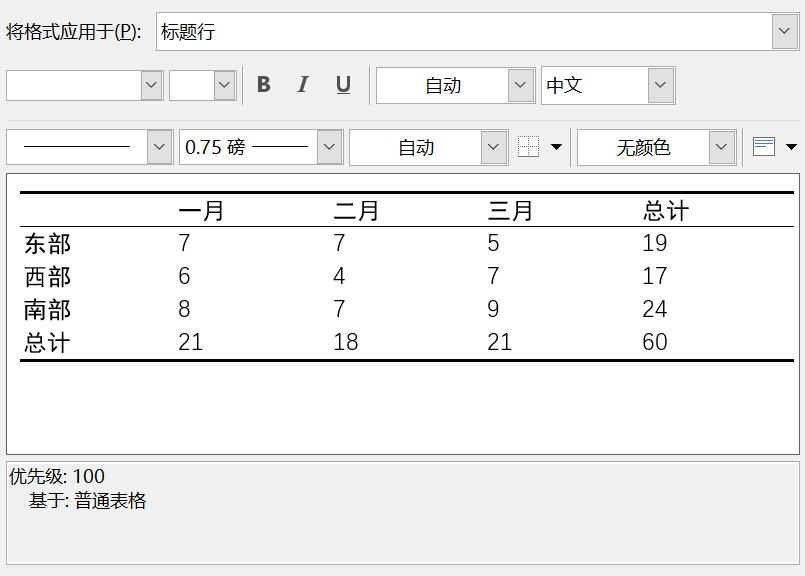Open the font size dropdown arrow
Screen dimensions: 805x576
(224, 85)
